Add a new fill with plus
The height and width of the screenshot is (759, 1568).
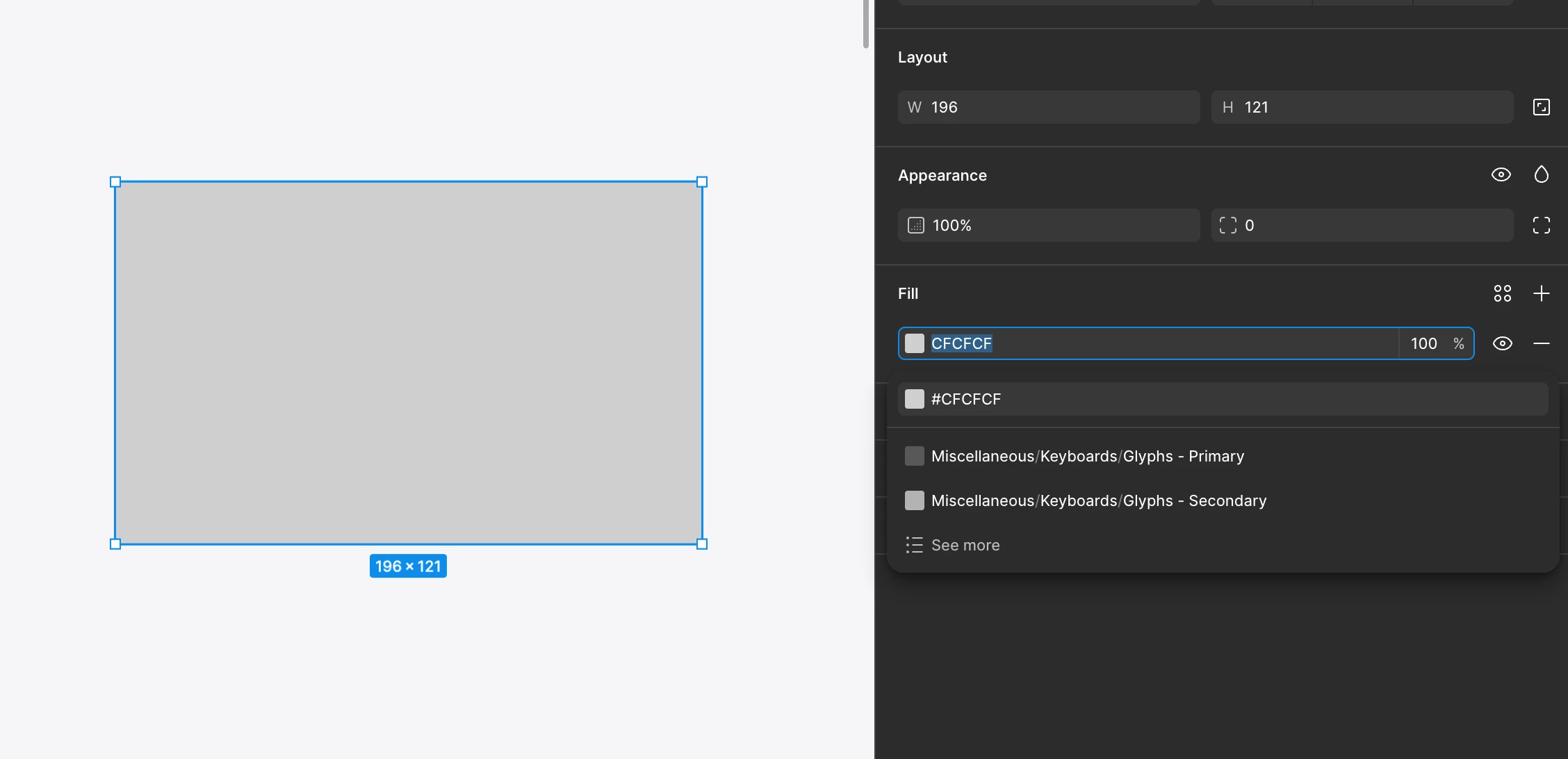[x=1541, y=293]
